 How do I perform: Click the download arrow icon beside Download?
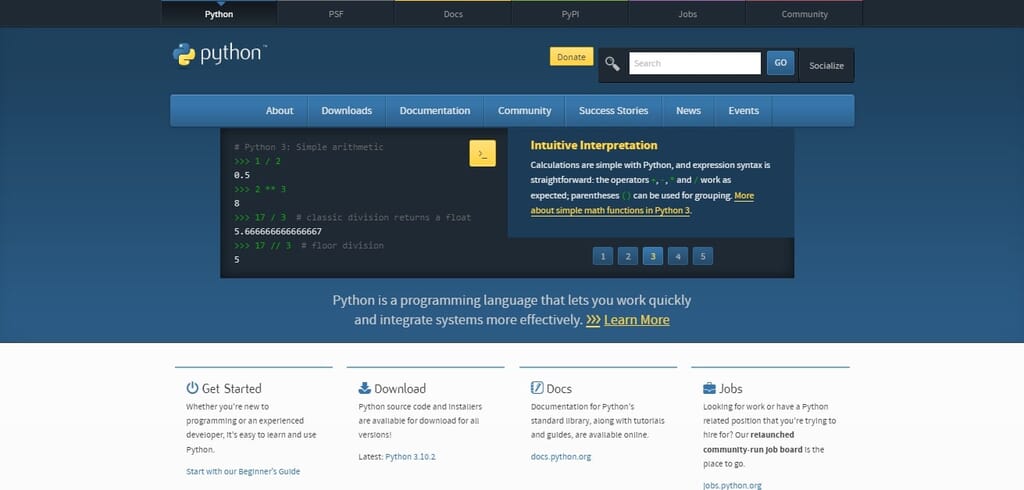coord(364,388)
